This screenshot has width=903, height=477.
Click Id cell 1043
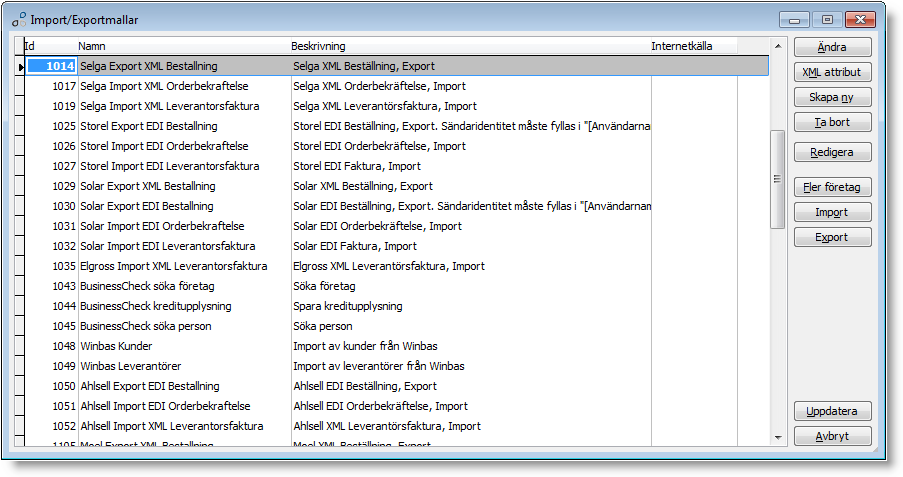click(51, 286)
